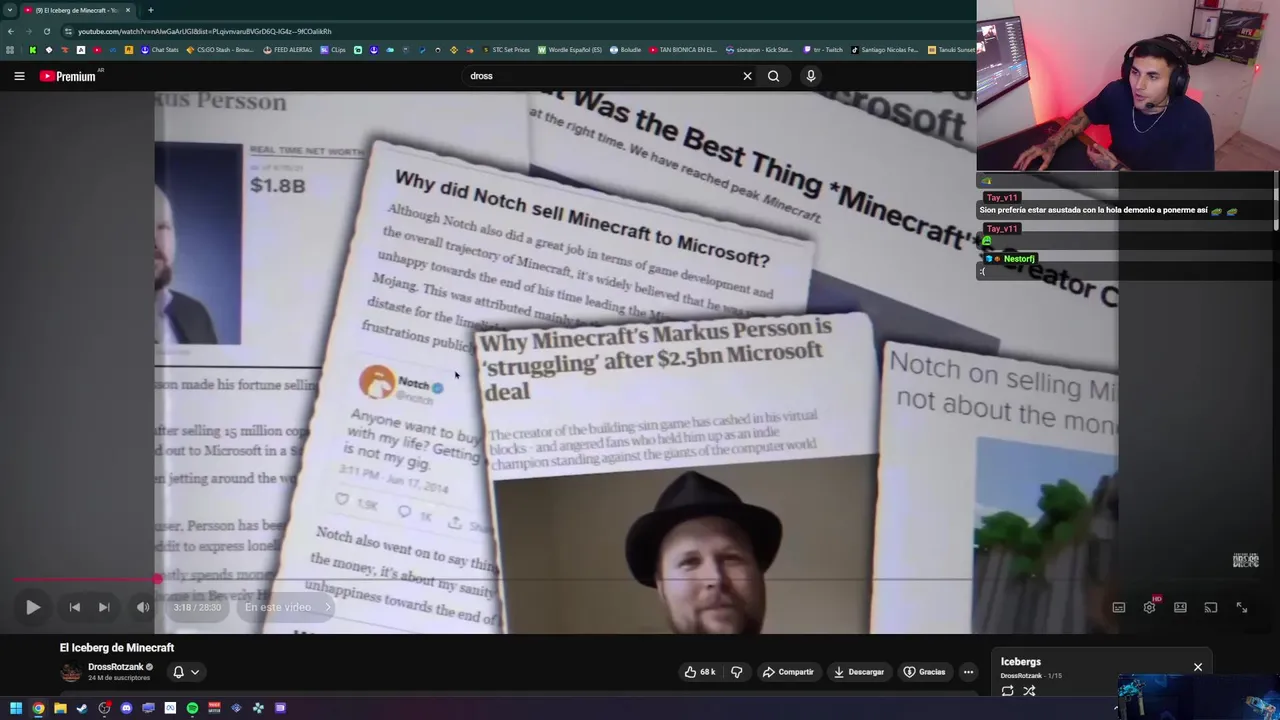
Task: Send Gracias super thanks
Action: pyautogui.click(x=924, y=672)
